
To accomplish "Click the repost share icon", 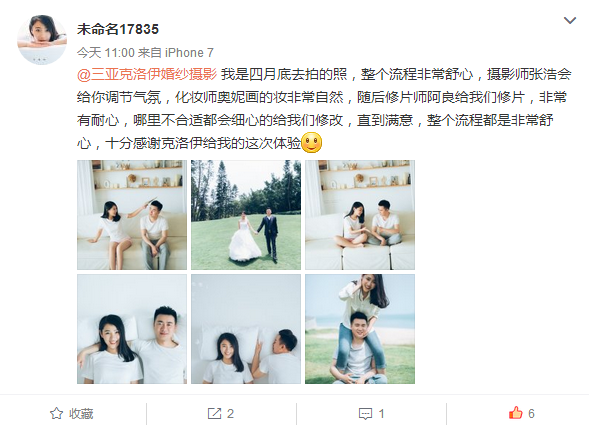I will [214, 414].
